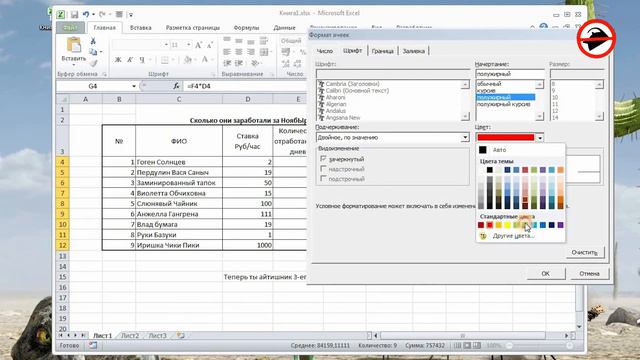Viewport: 640px width, 360px height.
Task: Open the ribbon font size dropdown arrow
Action: click(x=188, y=44)
